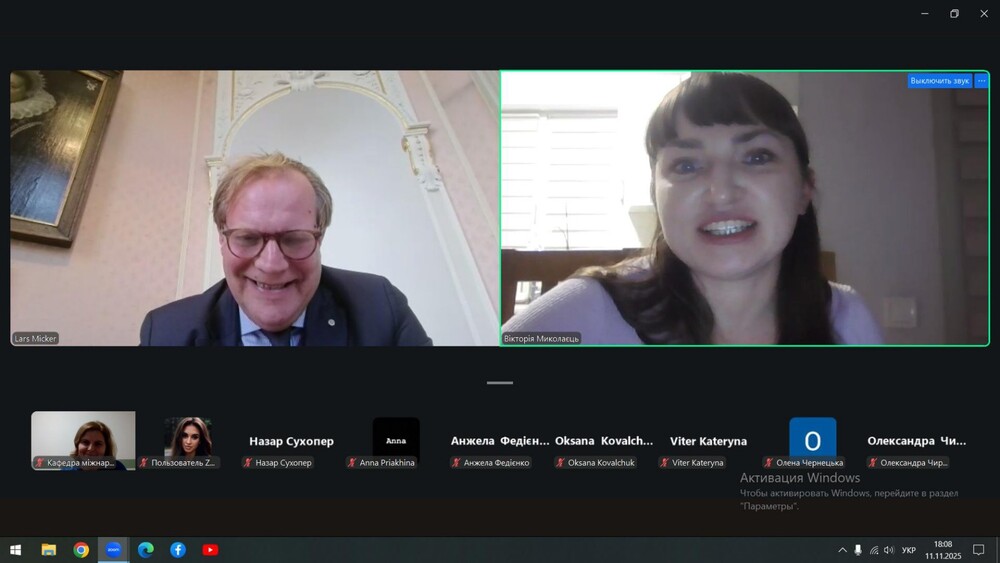Select Lars Micker's video tile
Image resolution: width=1000 pixels, height=563 pixels.
click(255, 208)
